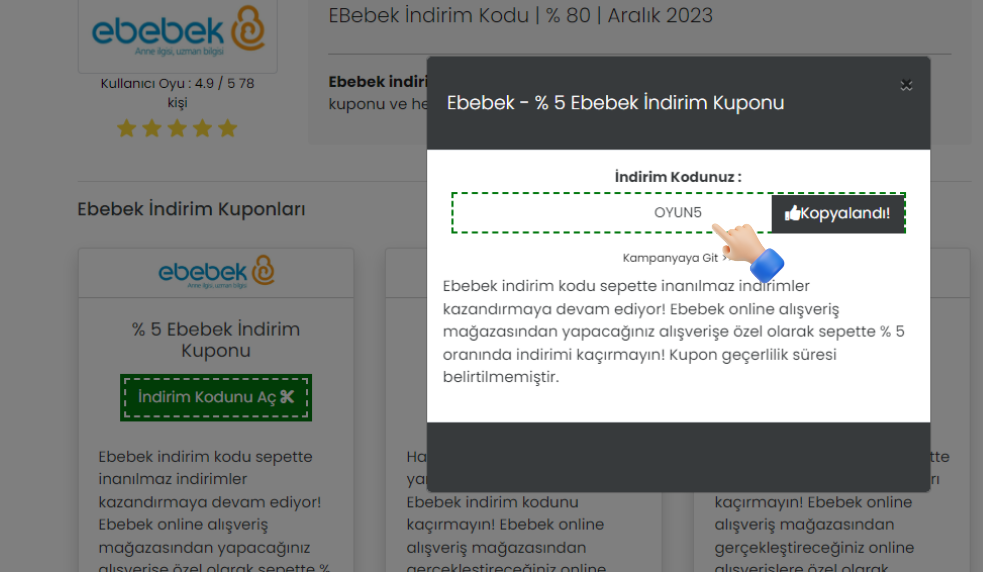Close the coupon popup with the X
This screenshot has width=983, height=572.
[x=906, y=85]
